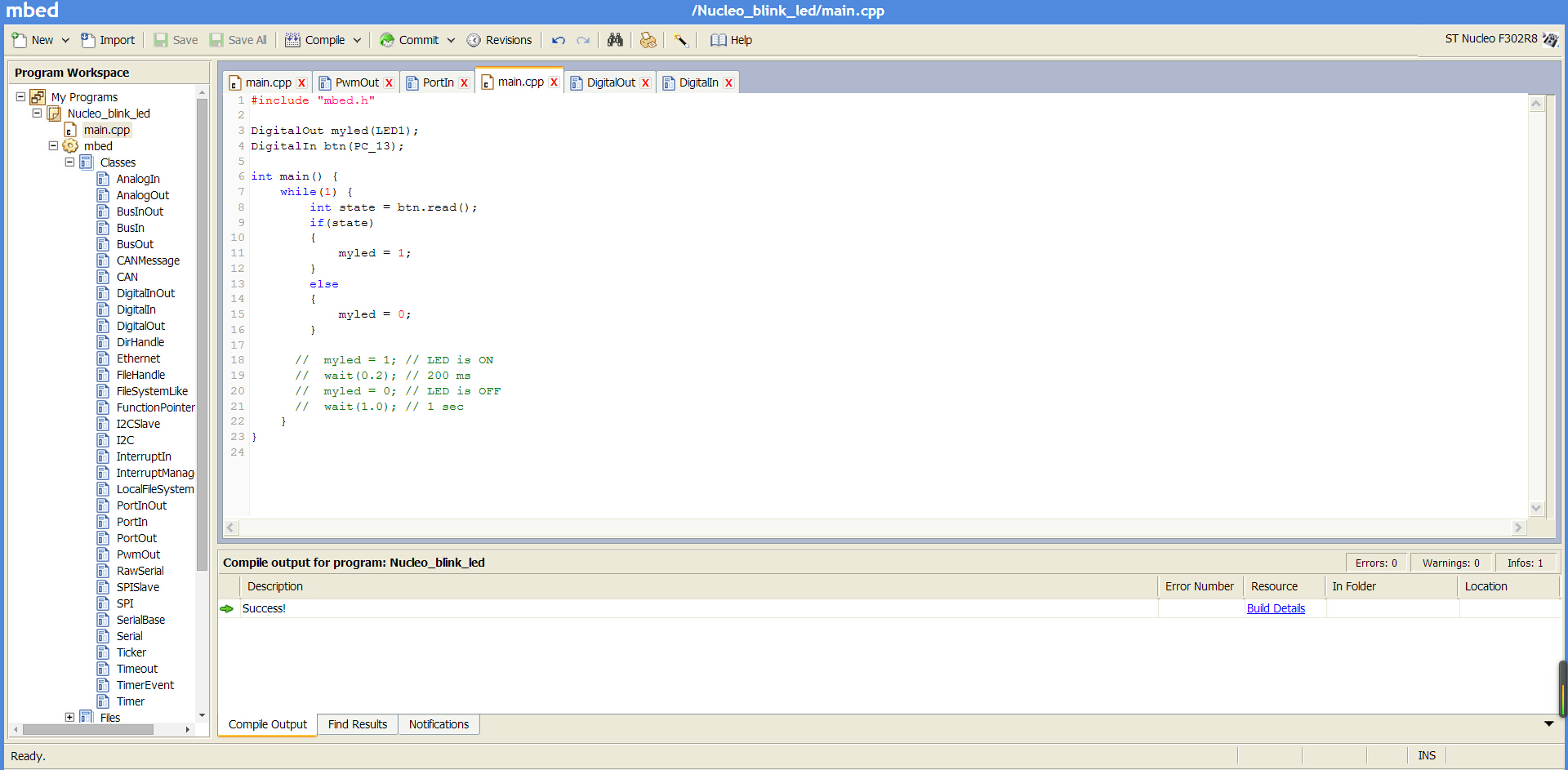Screen dimensions: 1568x770
Task: Click the print icon in the toolbar
Action: (x=648, y=40)
